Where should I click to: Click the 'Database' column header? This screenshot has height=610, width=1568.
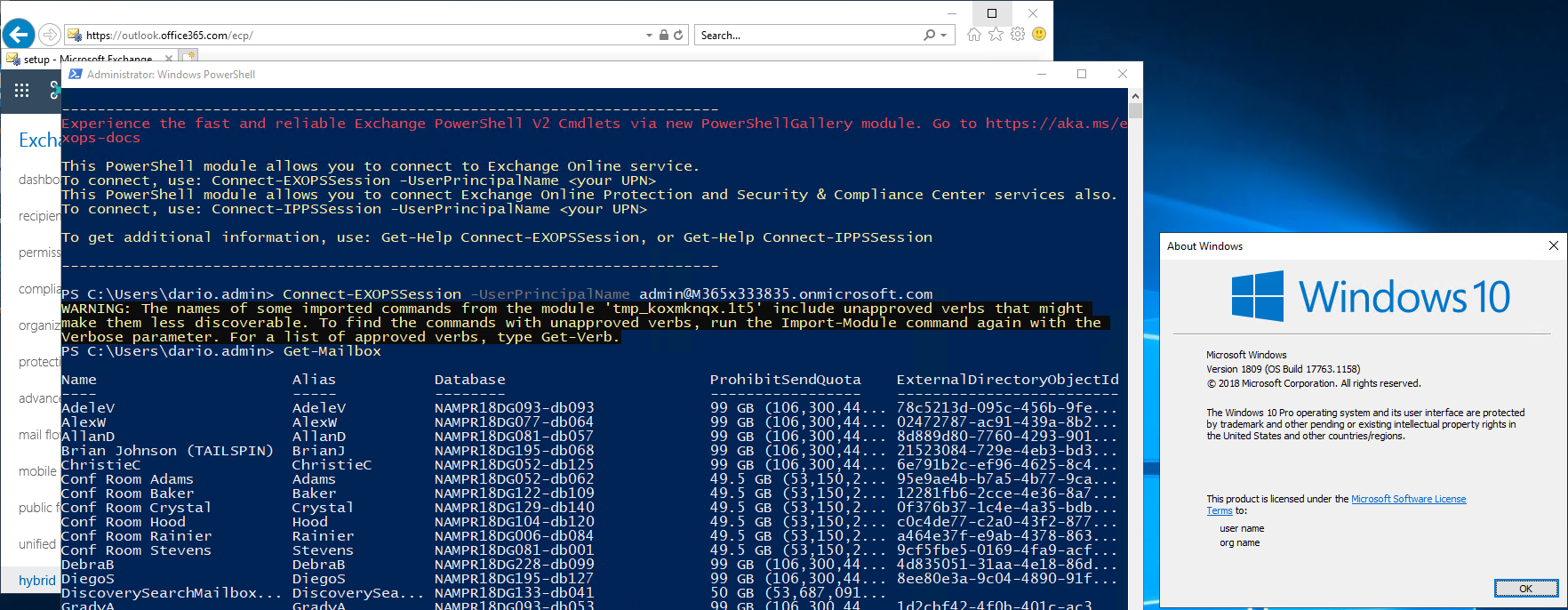pyautogui.click(x=469, y=380)
